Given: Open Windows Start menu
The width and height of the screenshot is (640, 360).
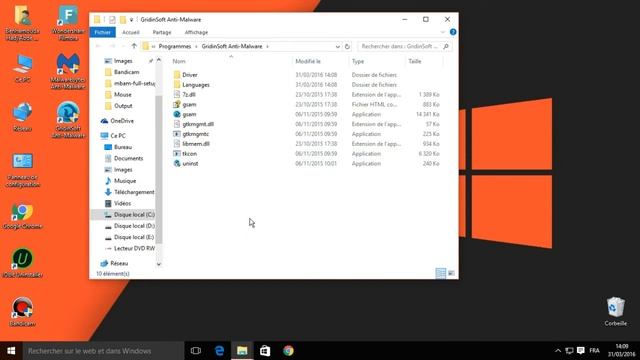Looking at the screenshot, I should 11,351.
